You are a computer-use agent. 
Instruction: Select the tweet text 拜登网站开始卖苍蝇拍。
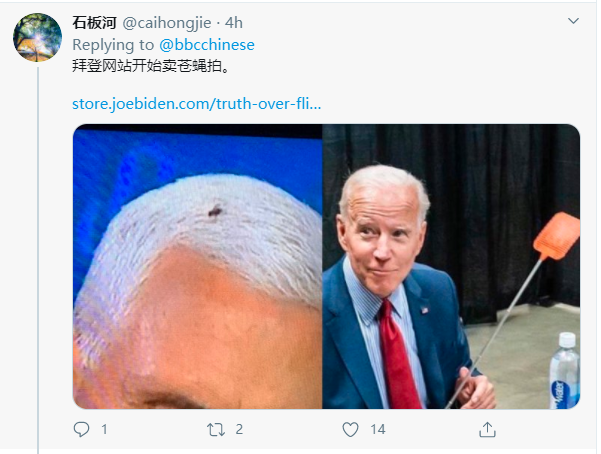tap(151, 66)
